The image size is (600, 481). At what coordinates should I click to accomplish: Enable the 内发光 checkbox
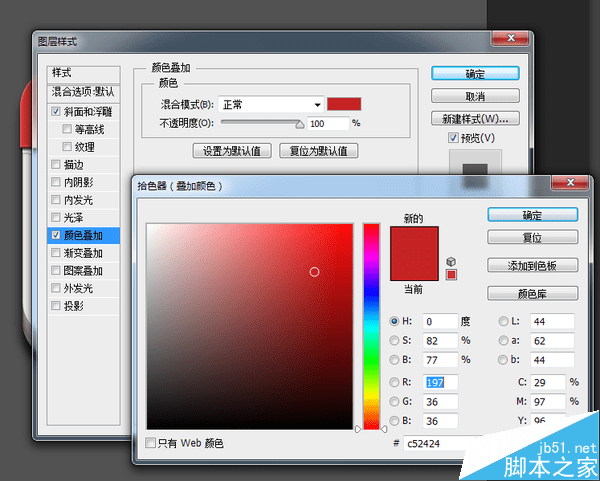click(x=56, y=199)
